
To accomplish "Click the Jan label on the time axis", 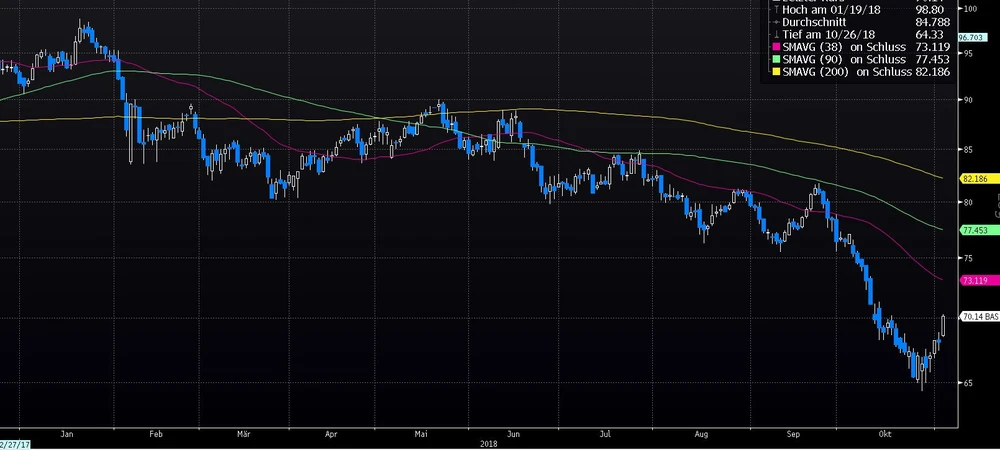I will (67, 435).
